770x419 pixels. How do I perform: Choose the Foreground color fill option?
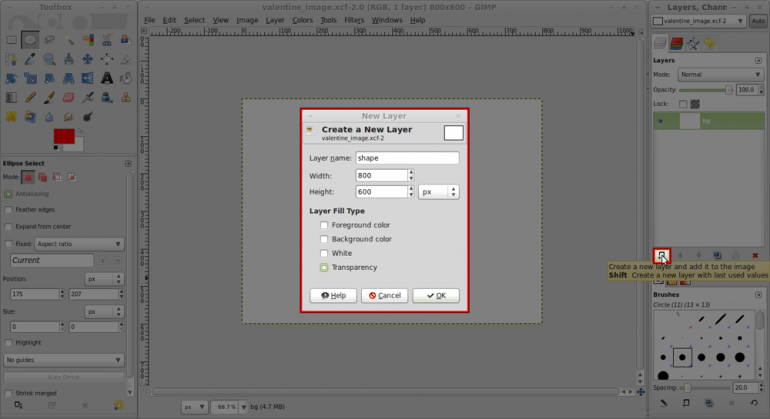324,225
